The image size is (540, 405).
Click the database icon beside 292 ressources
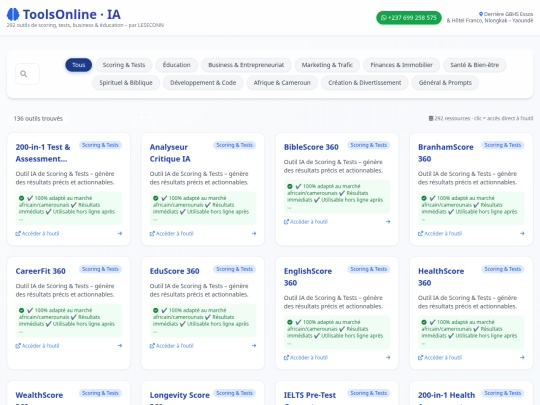tap(430, 118)
